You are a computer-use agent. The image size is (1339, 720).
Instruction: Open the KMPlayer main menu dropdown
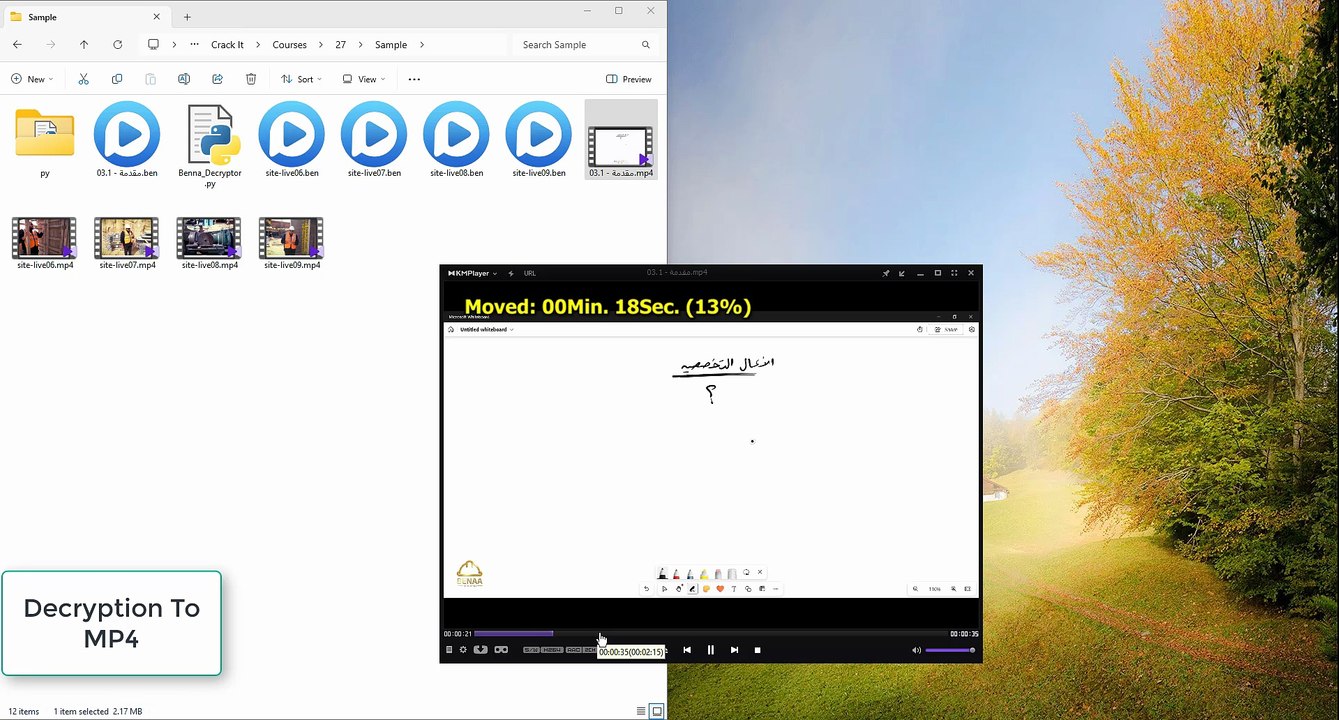tap(472, 273)
